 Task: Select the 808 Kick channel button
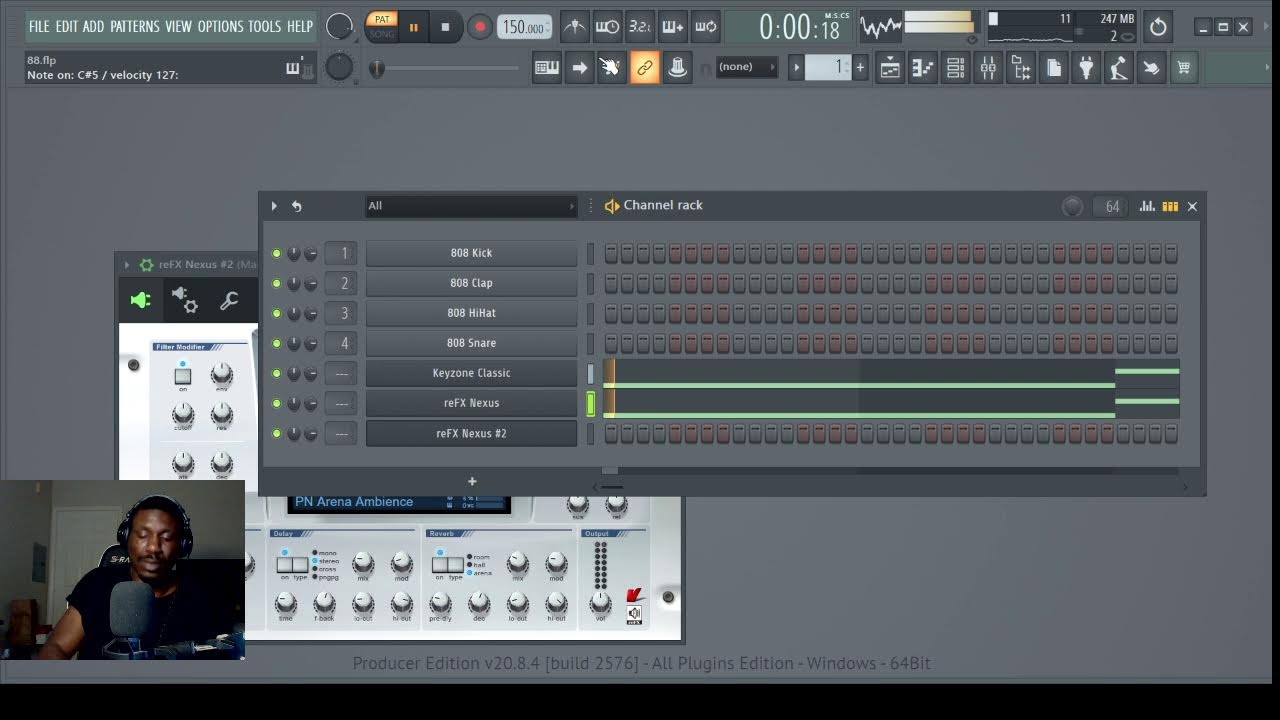click(471, 253)
